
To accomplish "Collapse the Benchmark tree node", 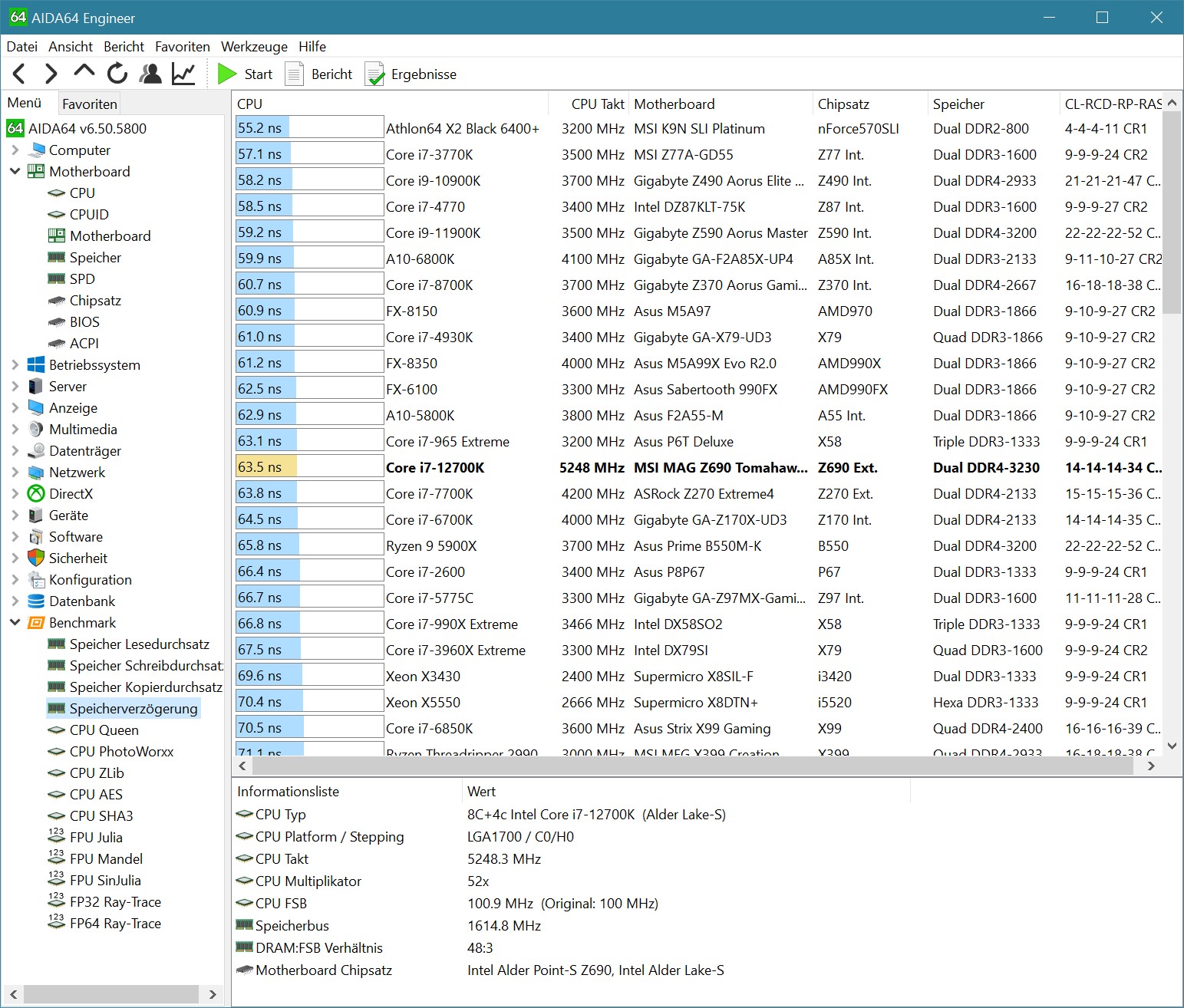I will pos(15,622).
